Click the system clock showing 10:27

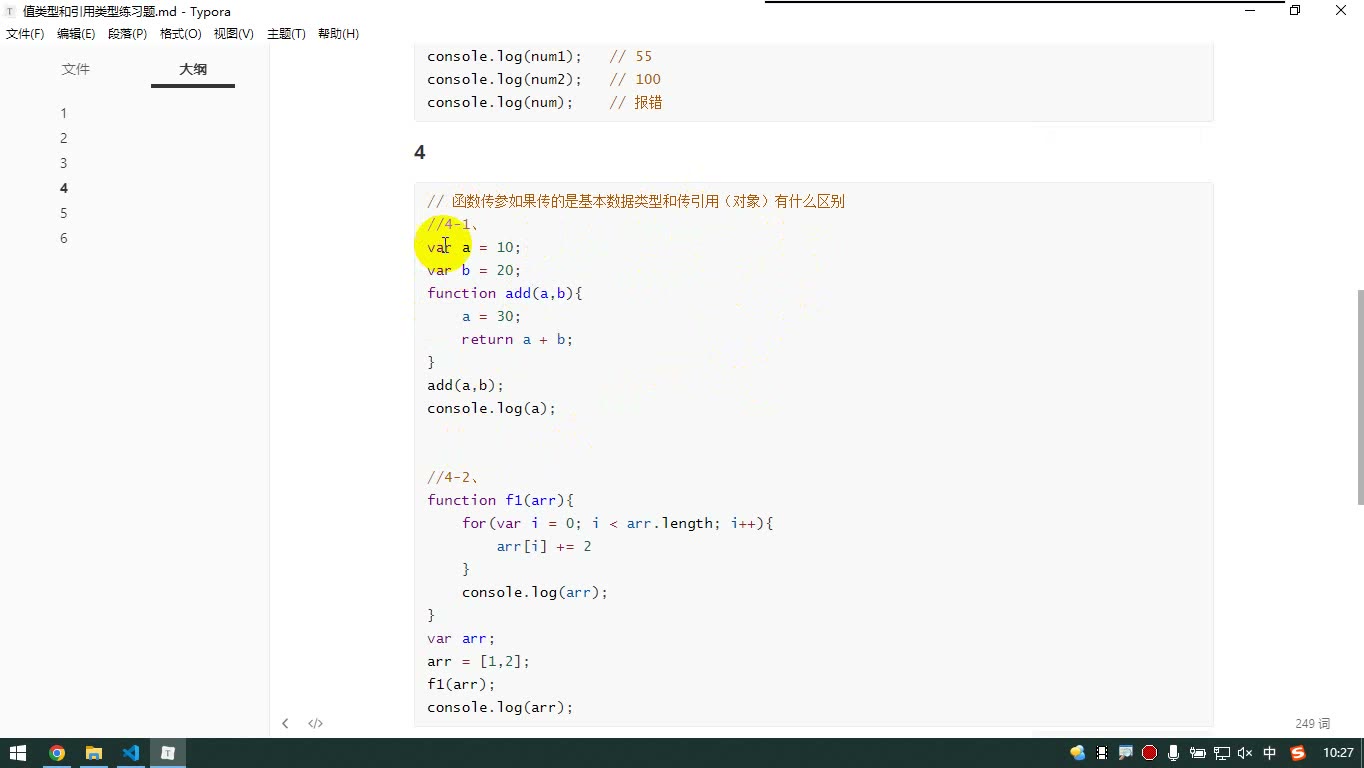pos(1338,753)
